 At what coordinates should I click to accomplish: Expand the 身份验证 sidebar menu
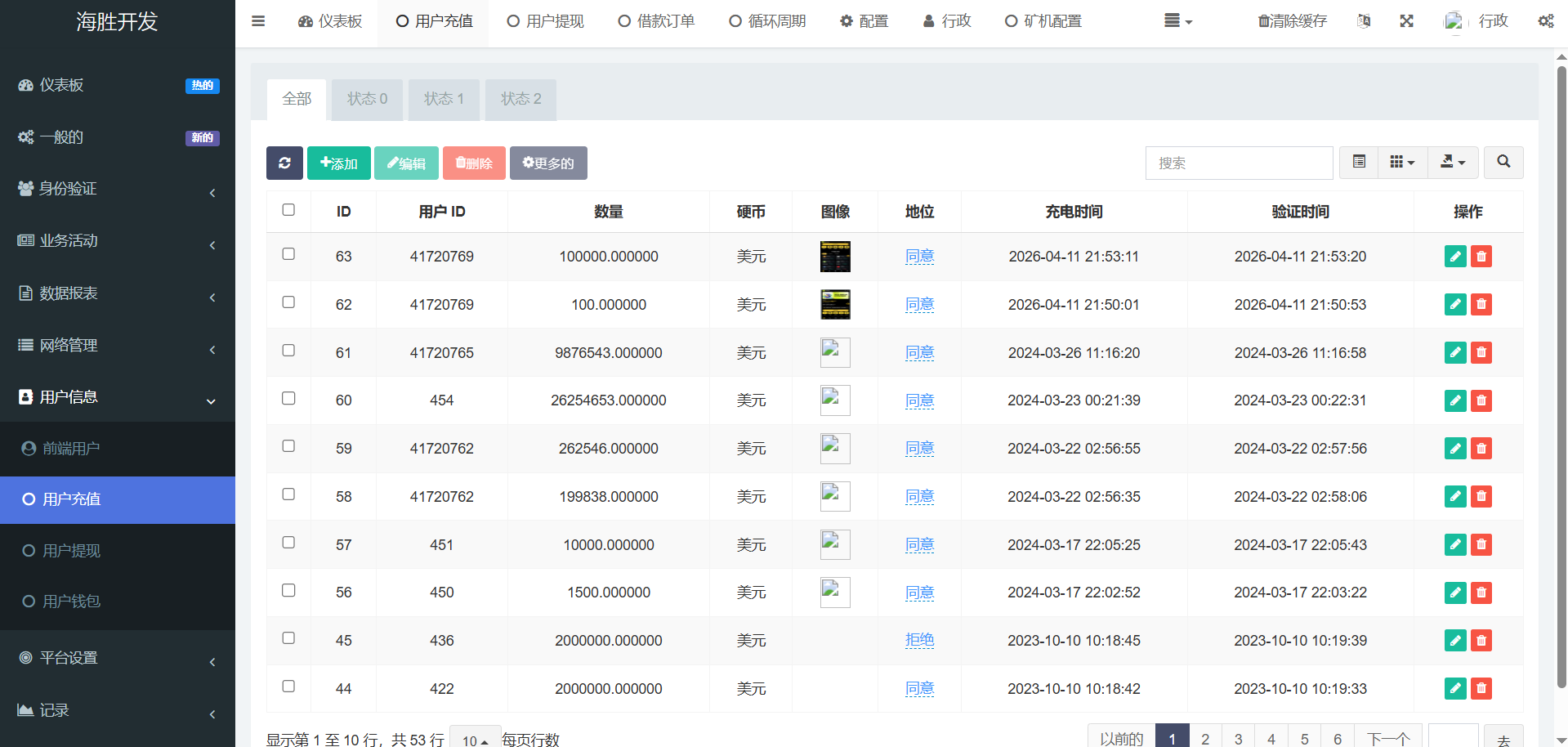point(118,189)
